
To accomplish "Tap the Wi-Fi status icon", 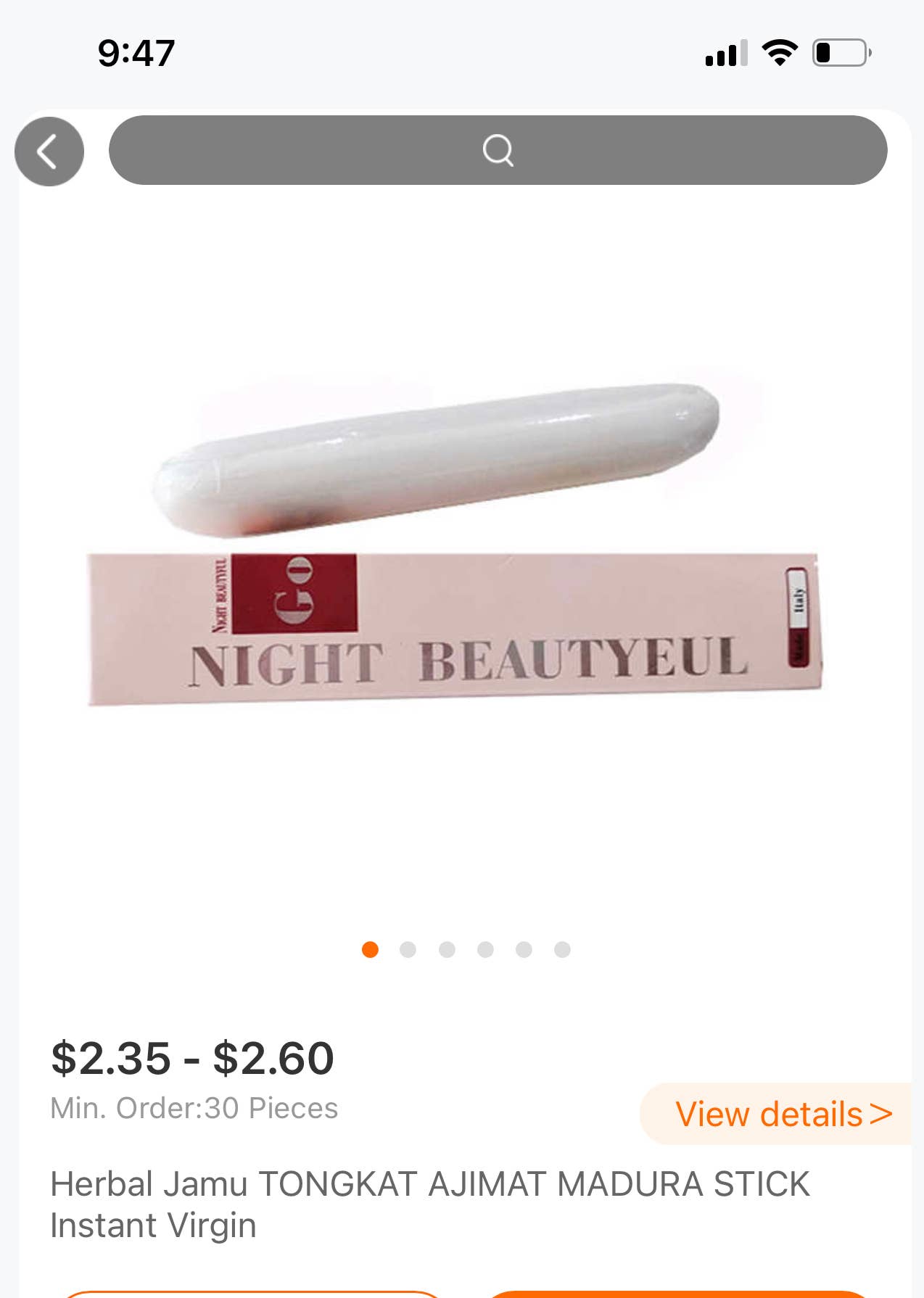I will (780, 53).
